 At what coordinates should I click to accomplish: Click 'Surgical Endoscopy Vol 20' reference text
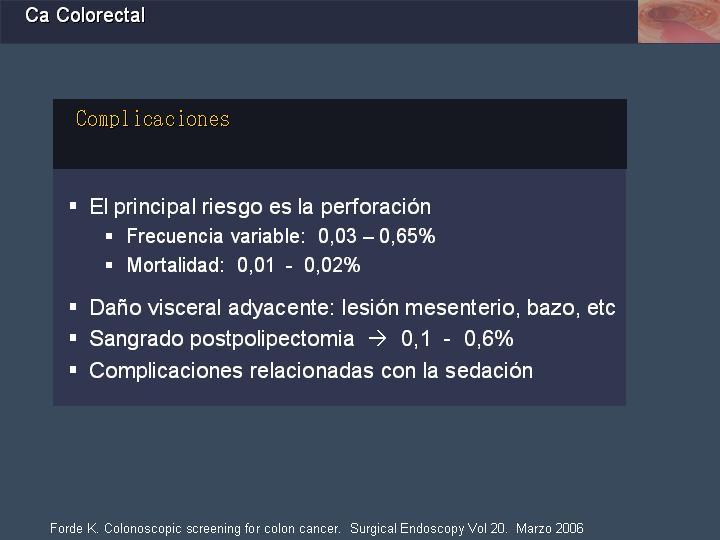coord(428,529)
